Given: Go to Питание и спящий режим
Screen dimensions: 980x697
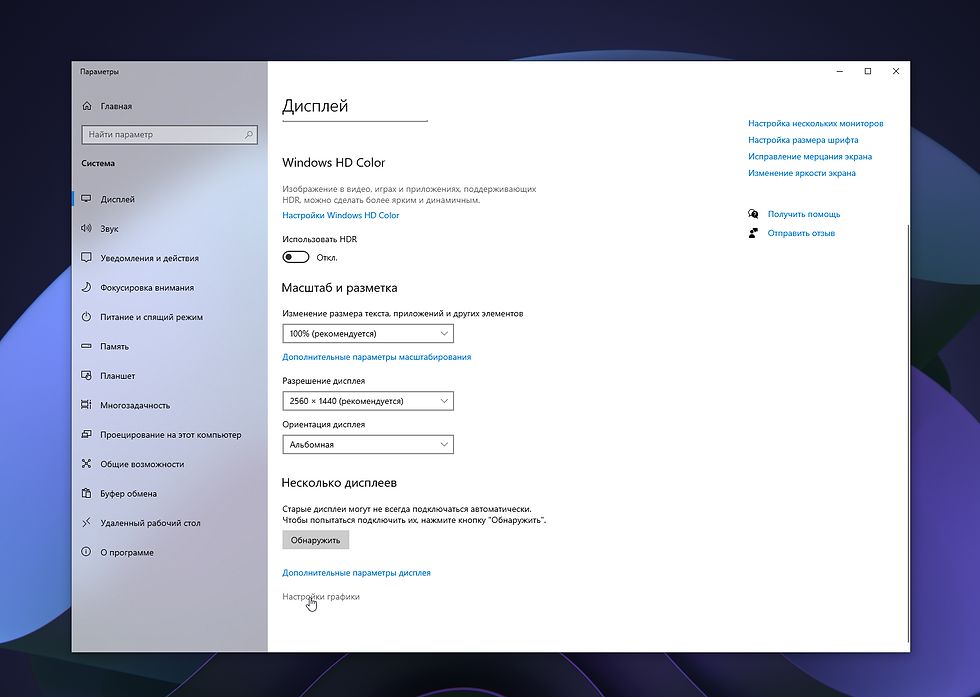Looking at the screenshot, I should pos(151,317).
